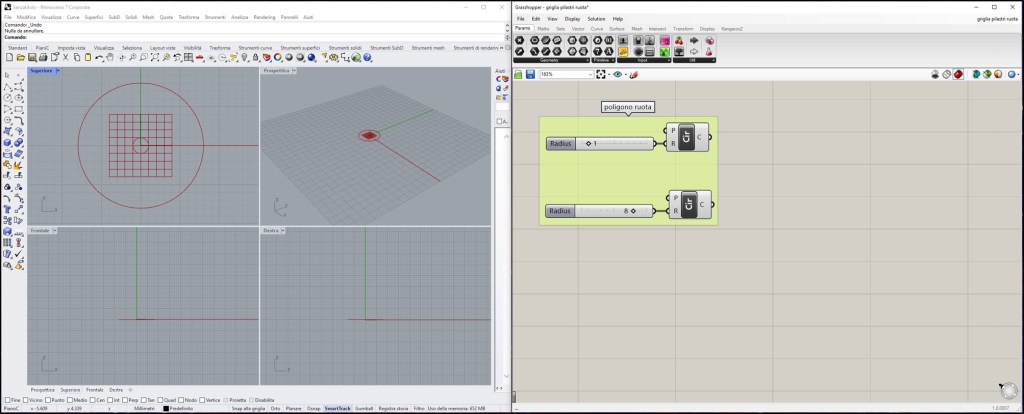The height and width of the screenshot is (414, 1024).
Task: Open the zoom percentage dropdown
Action: tap(591, 74)
